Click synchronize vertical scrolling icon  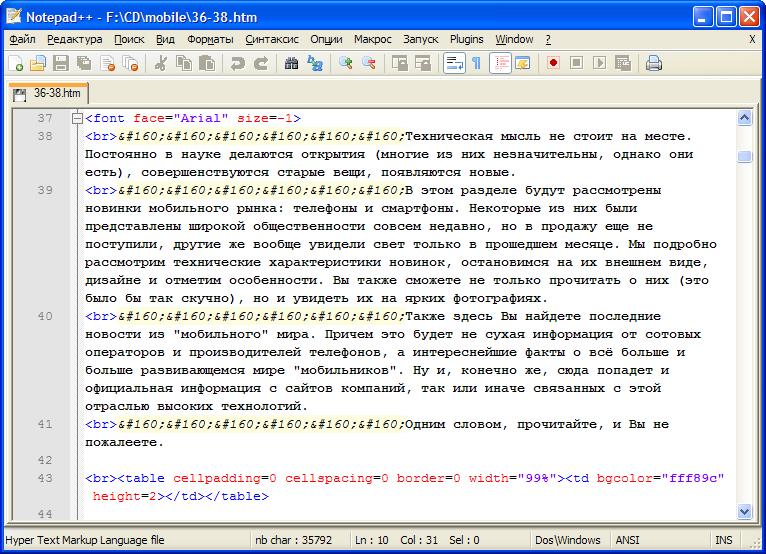click(400, 64)
